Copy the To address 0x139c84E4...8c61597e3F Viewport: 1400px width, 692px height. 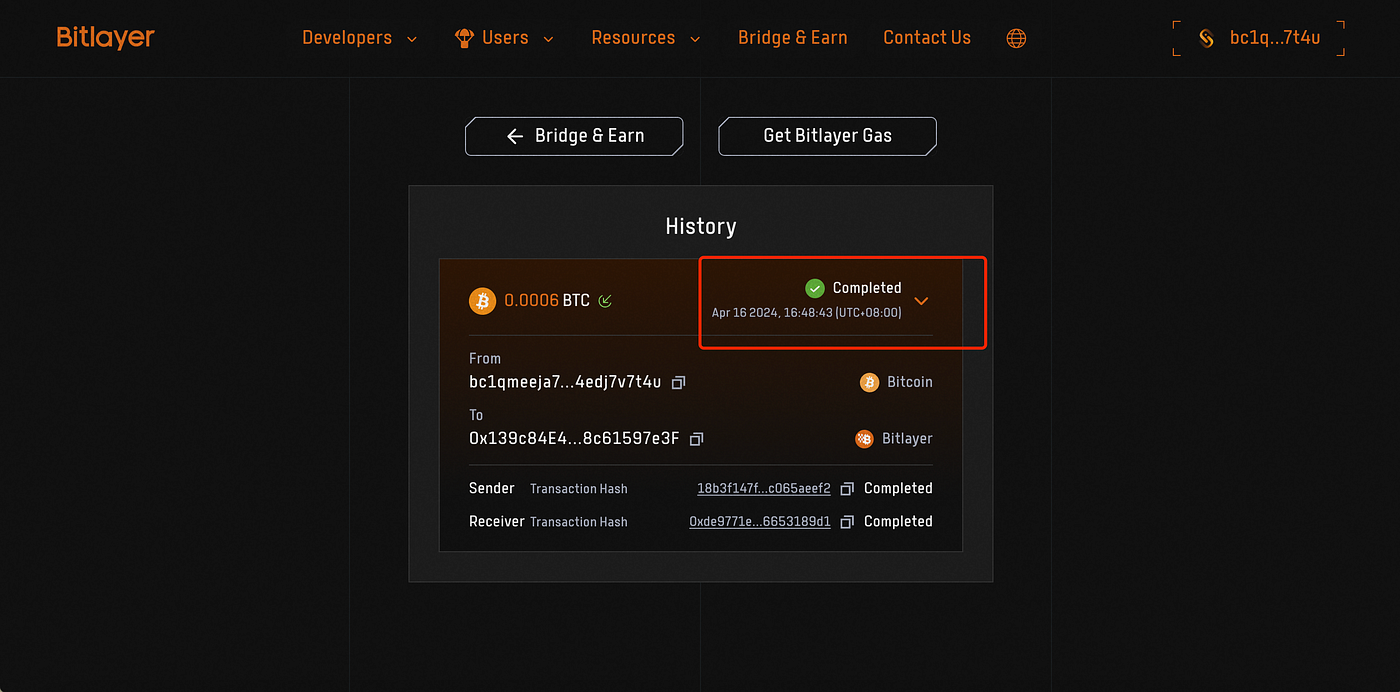[696, 438]
